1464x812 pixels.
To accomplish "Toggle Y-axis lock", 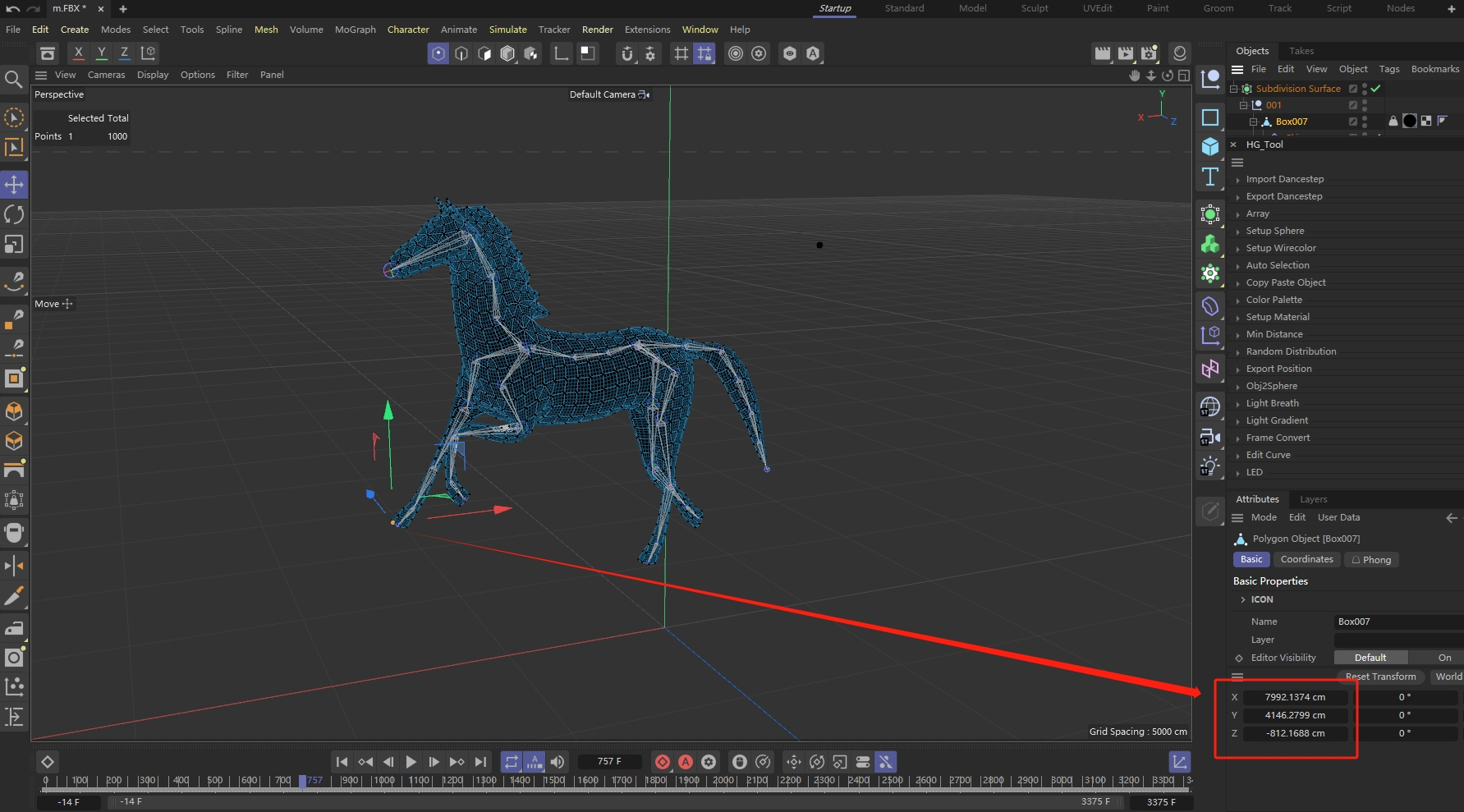I will [101, 53].
